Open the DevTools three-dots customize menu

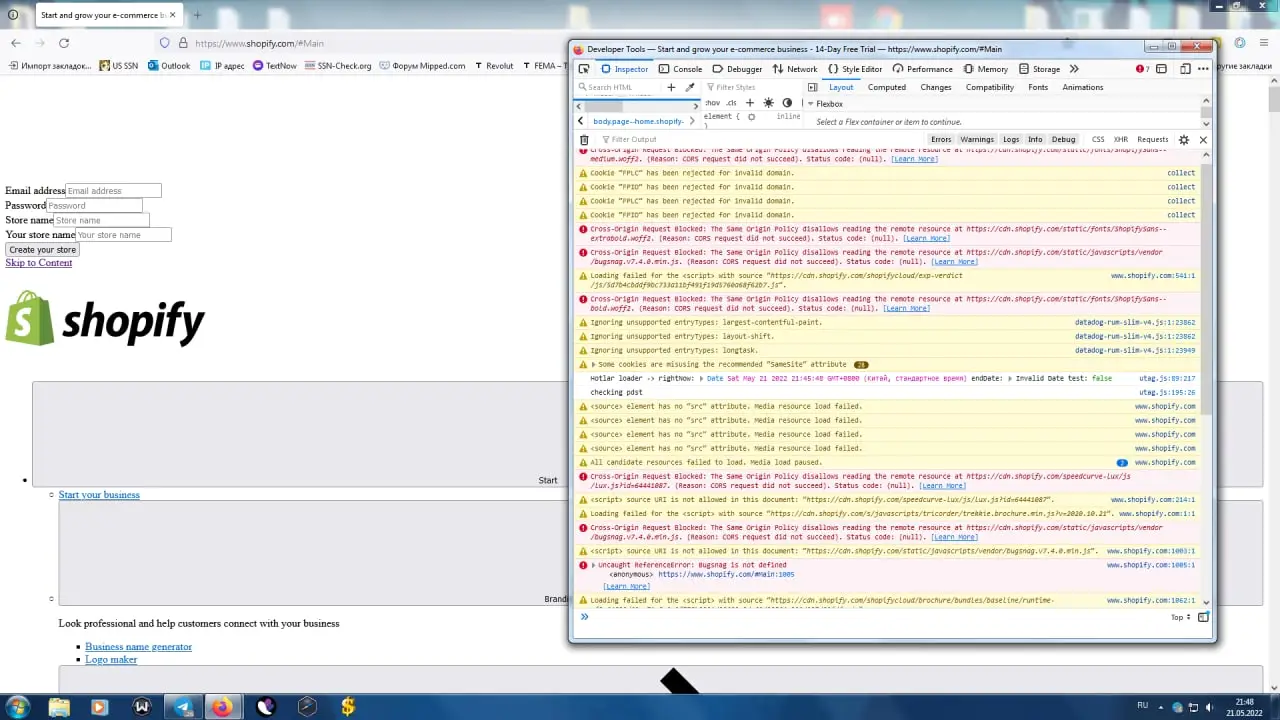click(1203, 69)
